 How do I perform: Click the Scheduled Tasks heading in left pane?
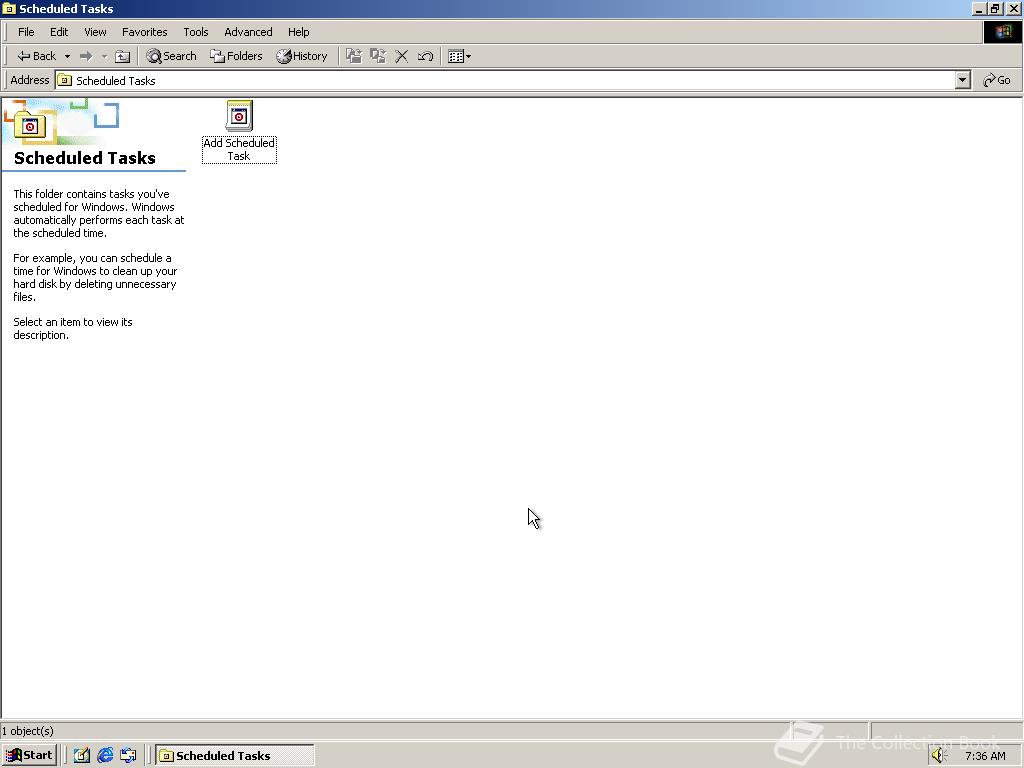(85, 158)
